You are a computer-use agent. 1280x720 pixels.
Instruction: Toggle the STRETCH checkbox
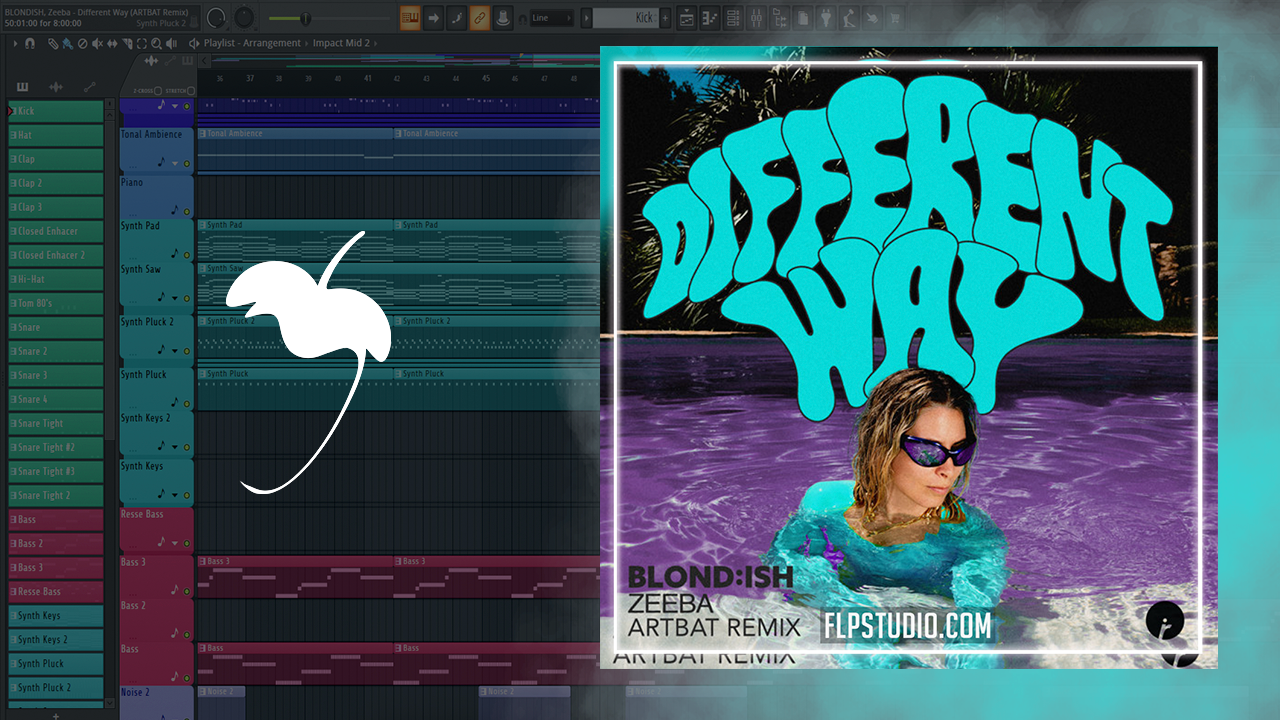(x=192, y=91)
